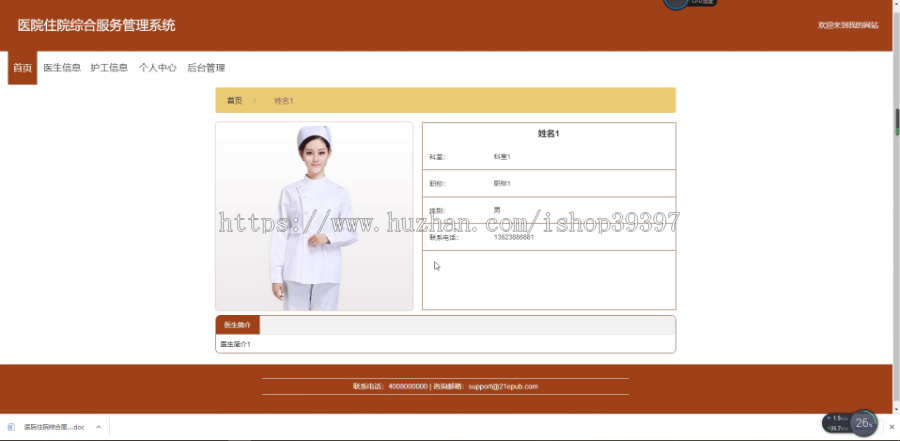900x441 pixels.
Task: Open 个人中心 from navigation bar
Action: coord(157,68)
